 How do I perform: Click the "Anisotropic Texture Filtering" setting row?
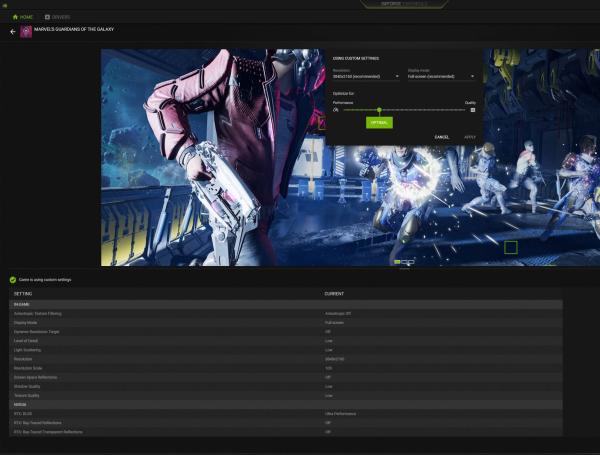coord(286,314)
